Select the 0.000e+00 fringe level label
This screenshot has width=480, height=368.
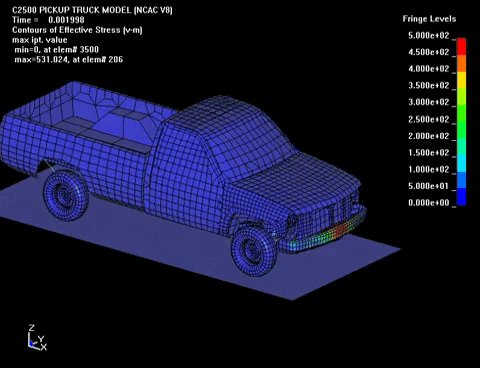[x=429, y=203]
